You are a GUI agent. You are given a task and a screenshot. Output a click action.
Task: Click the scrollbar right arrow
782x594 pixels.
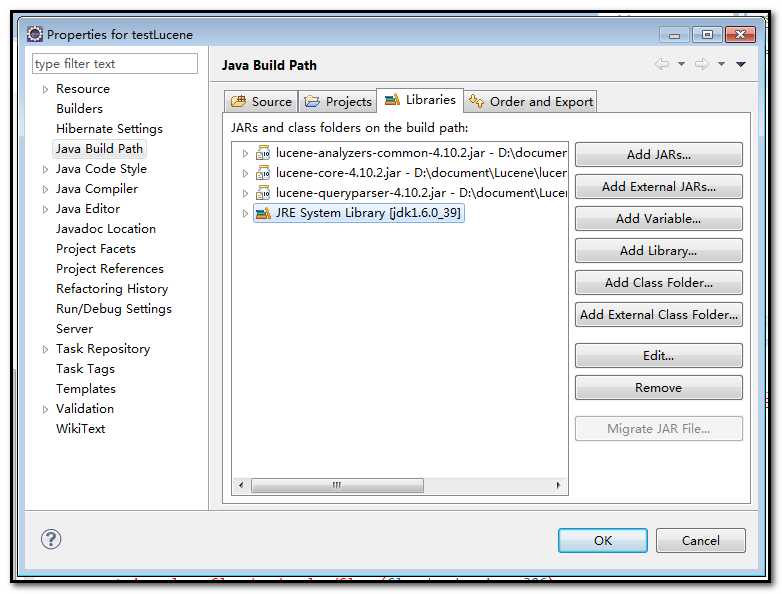coord(558,485)
